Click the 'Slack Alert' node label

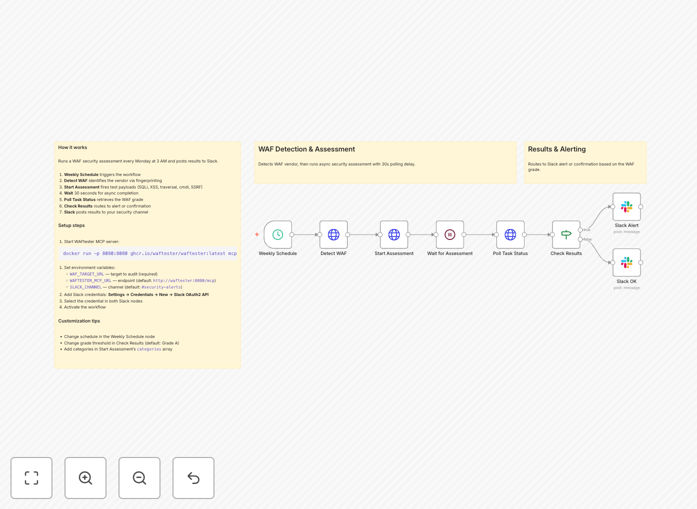(627, 225)
